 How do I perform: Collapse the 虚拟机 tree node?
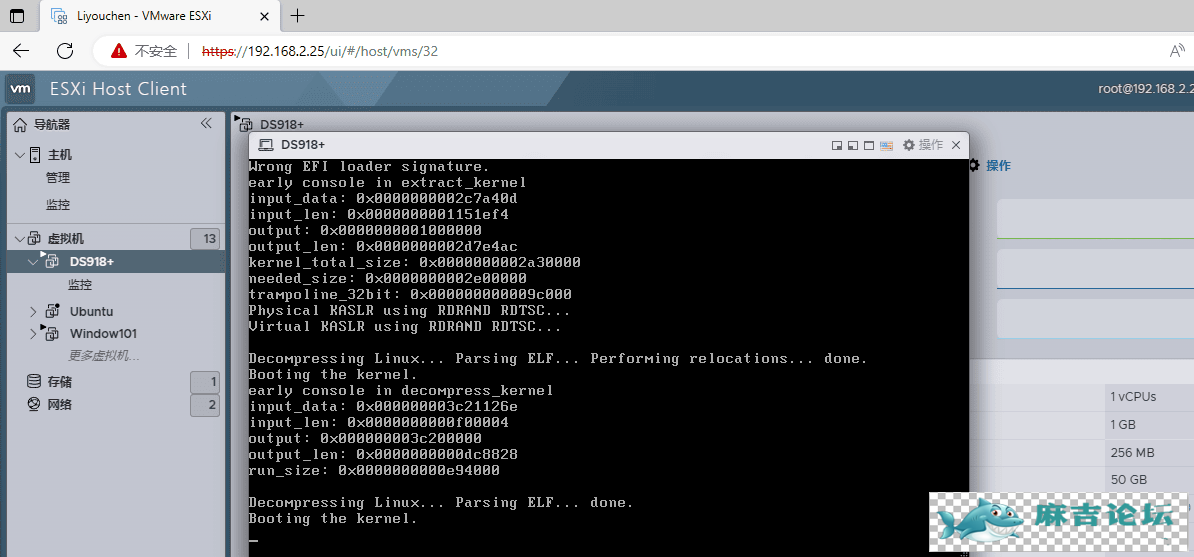pyautogui.click(x=19, y=238)
